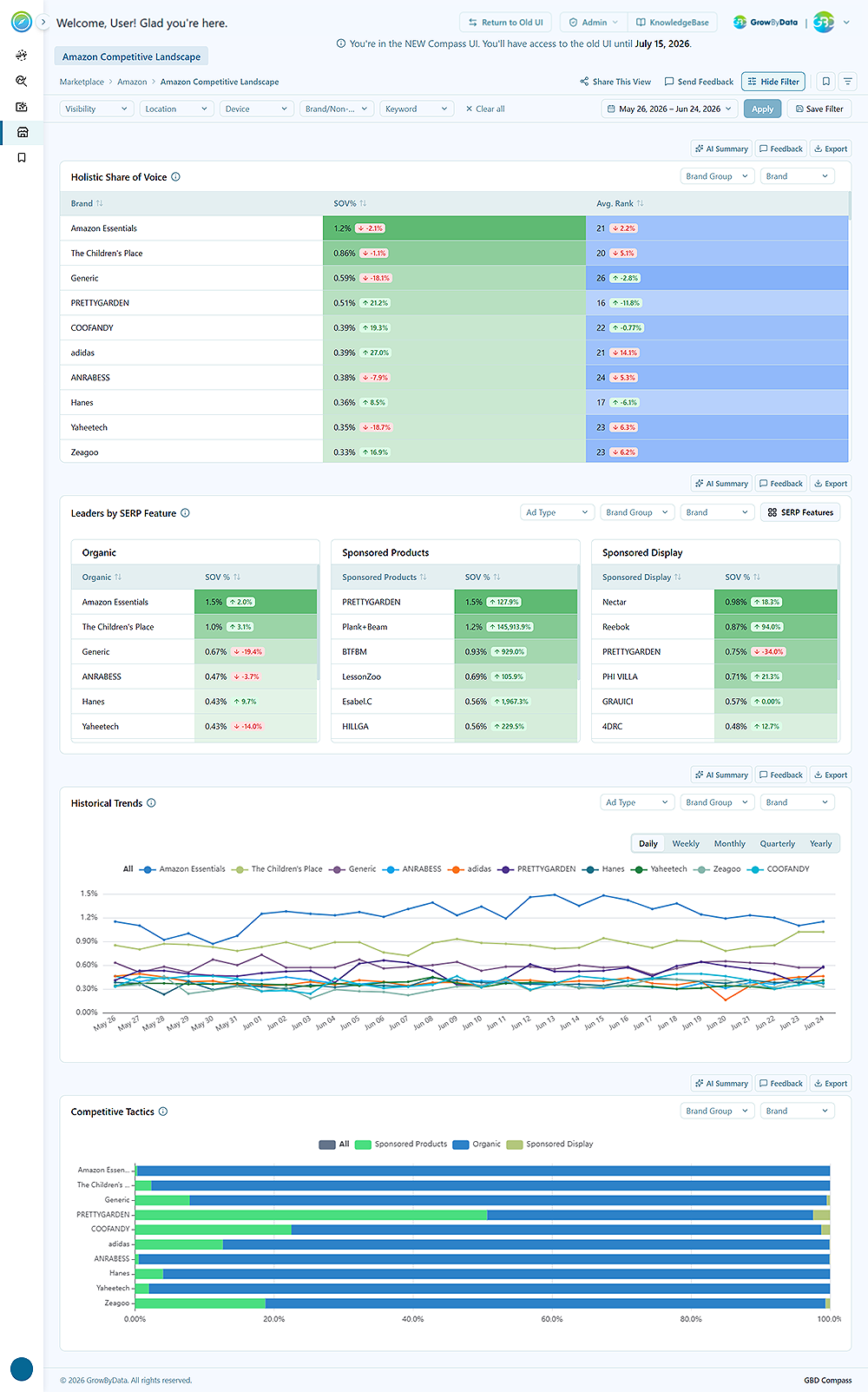
Task: Open AI Summary for Holistic Share of Voice
Action: 721,148
